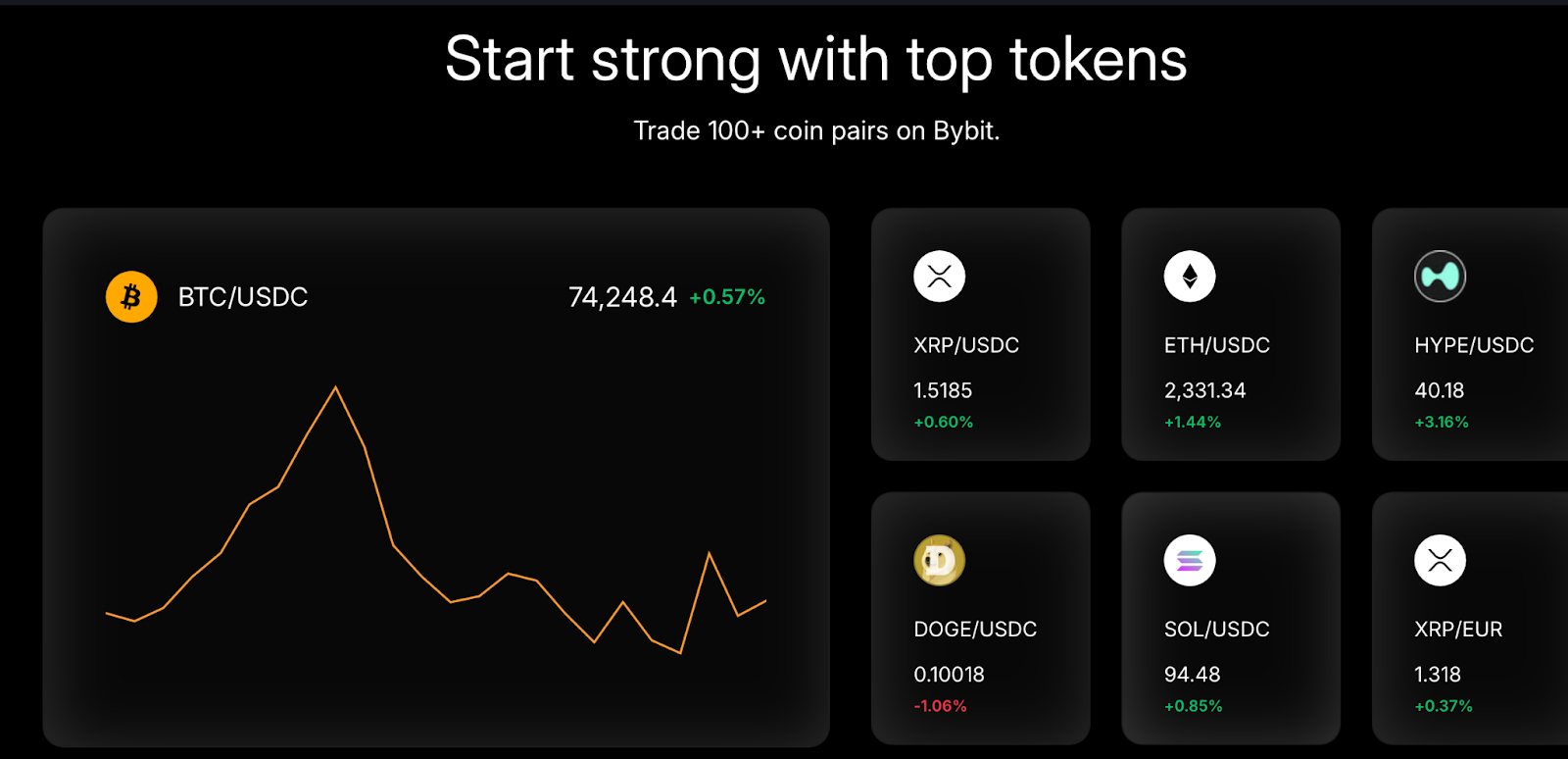Click the XRP/EUR coin icon
This screenshot has width=1568, height=759.
1440,561
